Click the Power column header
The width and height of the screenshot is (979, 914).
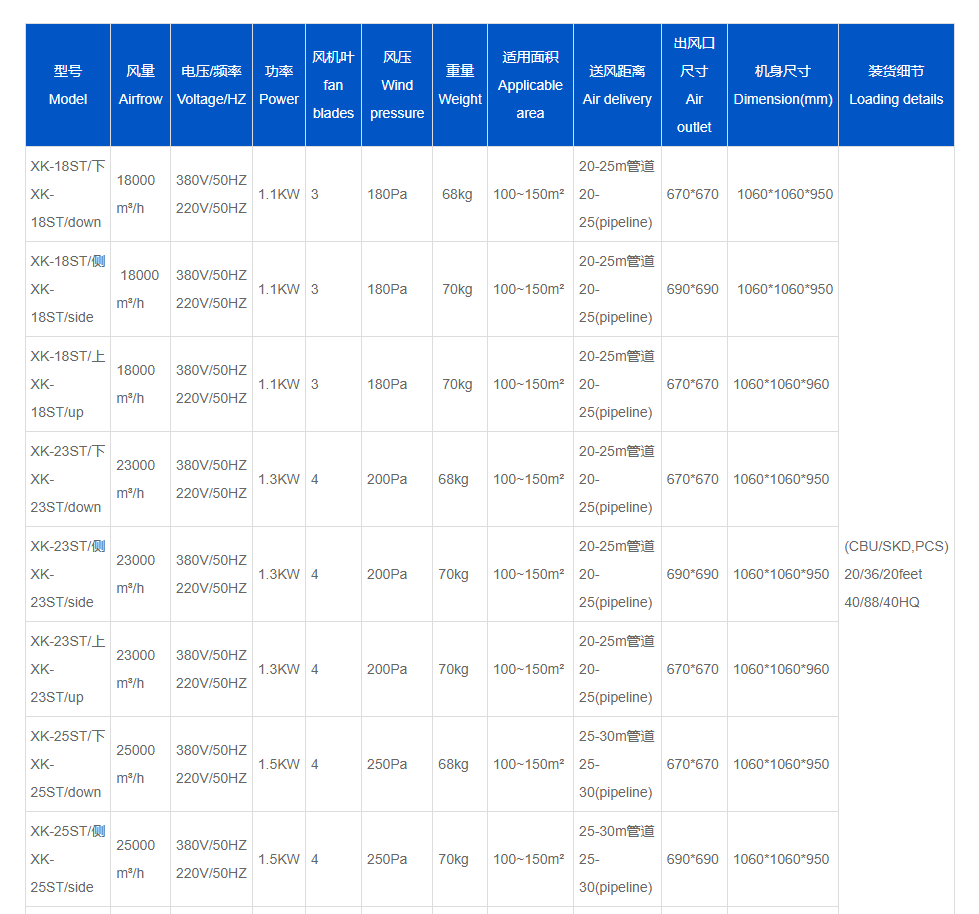(x=278, y=85)
